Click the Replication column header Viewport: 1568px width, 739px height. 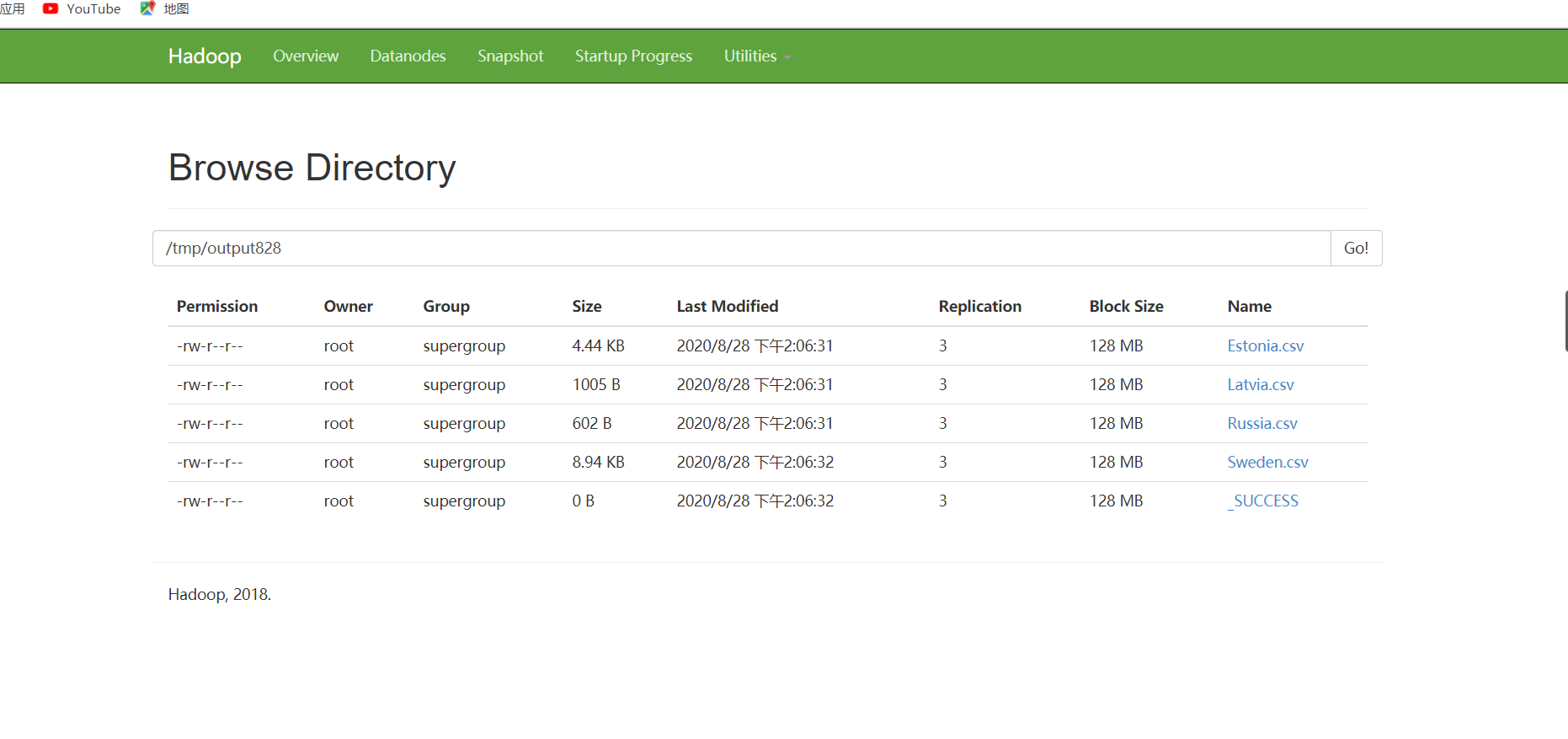point(979,306)
